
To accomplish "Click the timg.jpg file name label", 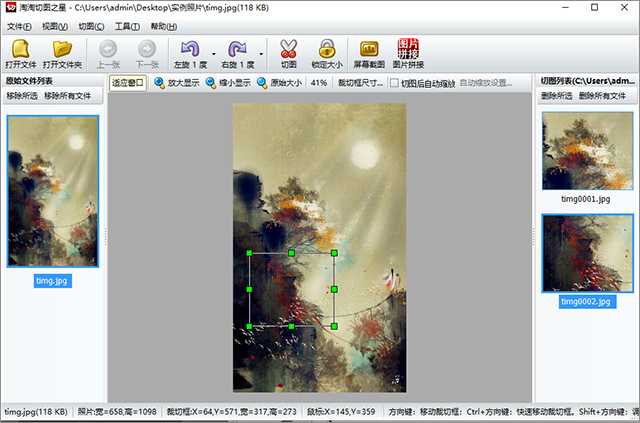I will pos(53,281).
